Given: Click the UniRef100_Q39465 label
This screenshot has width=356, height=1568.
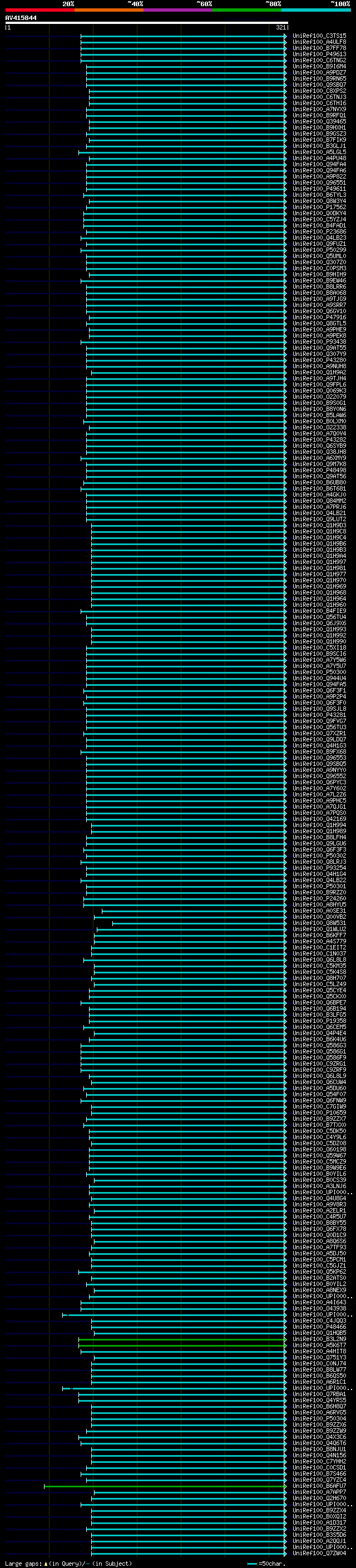Looking at the screenshot, I should click(319, 122).
